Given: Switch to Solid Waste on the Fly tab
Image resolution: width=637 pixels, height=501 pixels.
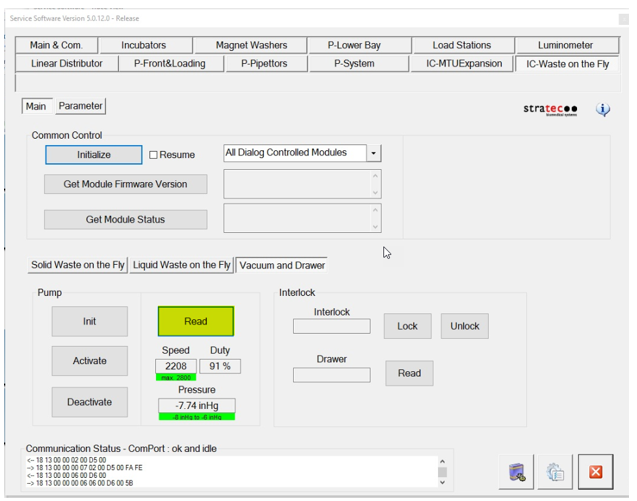Looking at the screenshot, I should click(78, 265).
